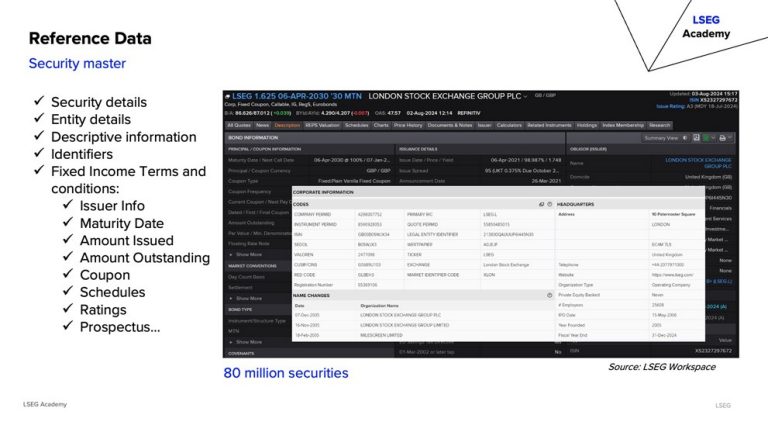Click the Coupon Type value Fixed:Plain Vanilla Fixed Coupon
This screenshot has height=432, width=768.
click(354, 181)
